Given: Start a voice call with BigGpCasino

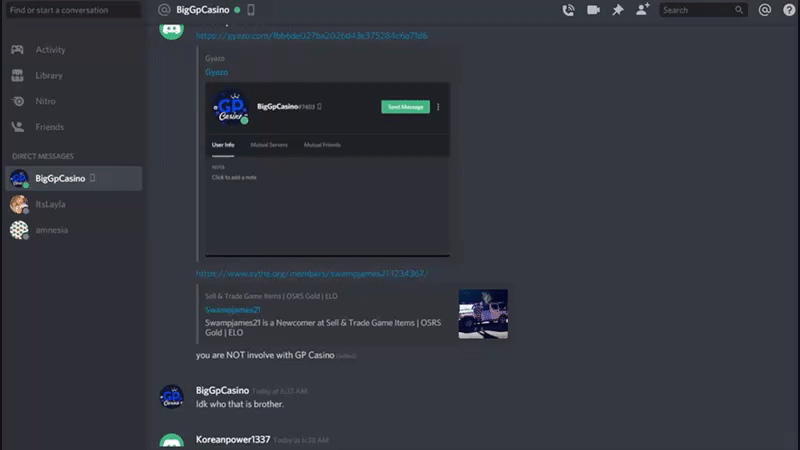Looking at the screenshot, I should click(568, 10).
